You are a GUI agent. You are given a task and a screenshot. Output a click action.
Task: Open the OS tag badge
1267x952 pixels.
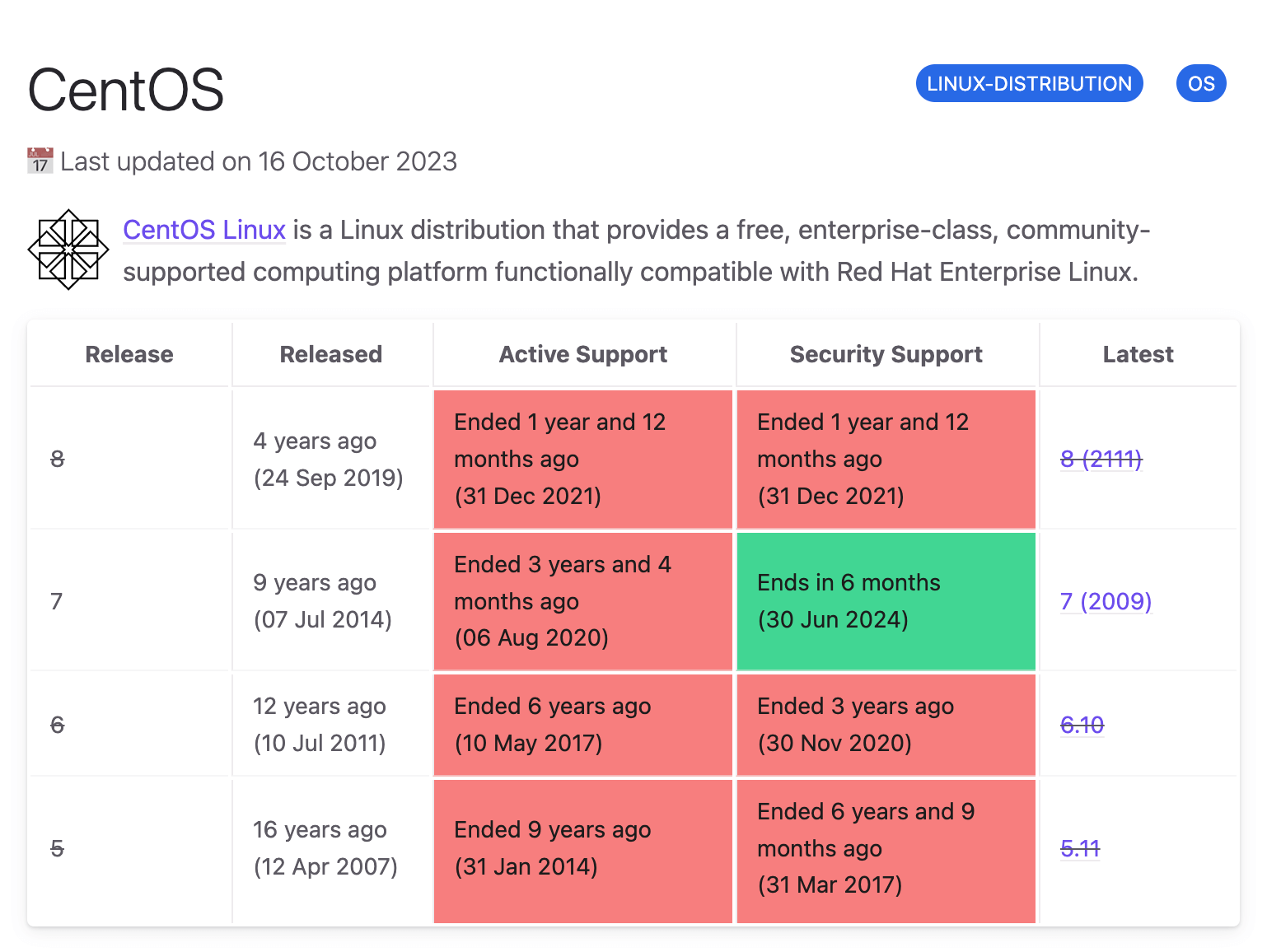tap(1201, 83)
